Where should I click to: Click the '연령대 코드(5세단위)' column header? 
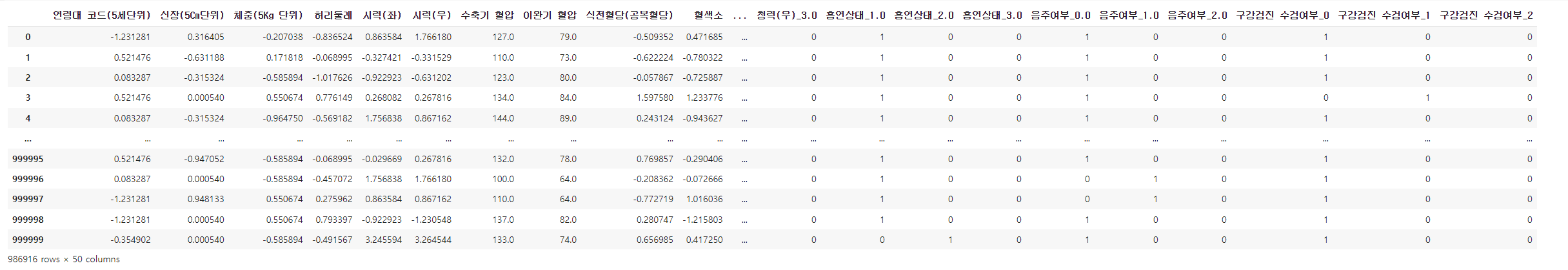(x=101, y=16)
